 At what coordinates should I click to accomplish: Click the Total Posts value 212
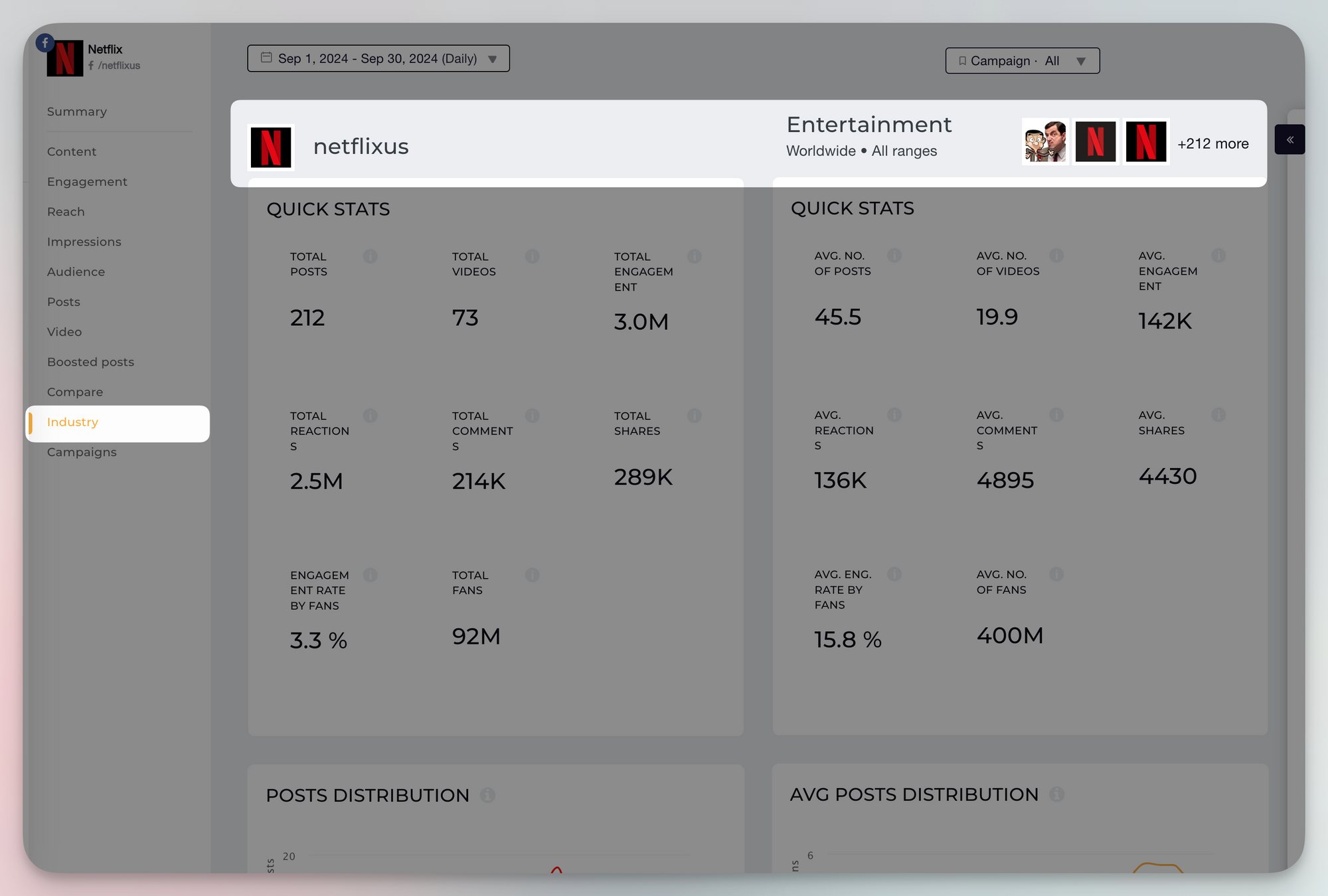point(307,318)
